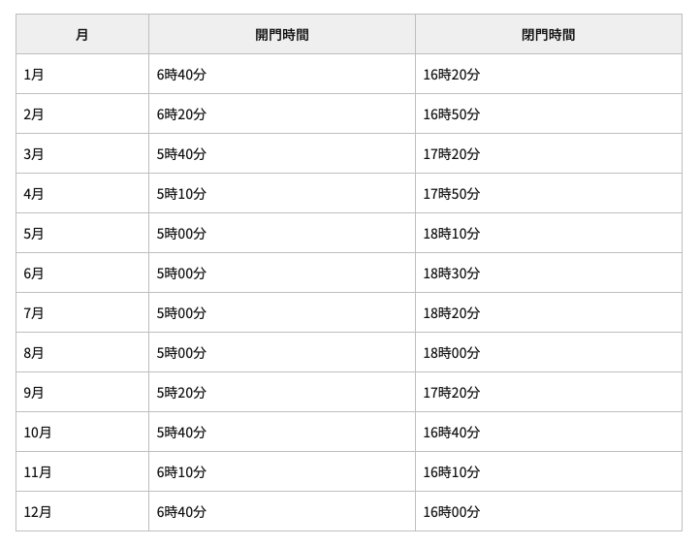The width and height of the screenshot is (700, 547).
Task: Click the 18時00分 closing time cell
Action: point(452,352)
